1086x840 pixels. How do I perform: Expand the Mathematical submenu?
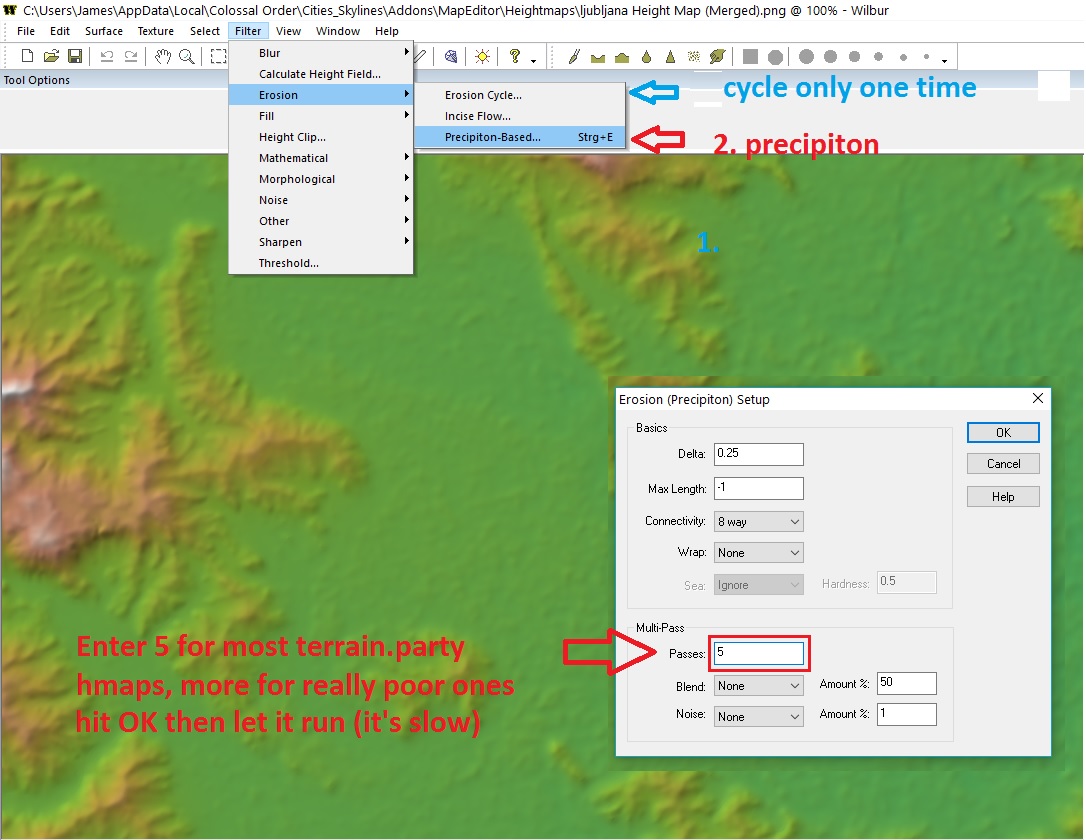click(x=321, y=158)
